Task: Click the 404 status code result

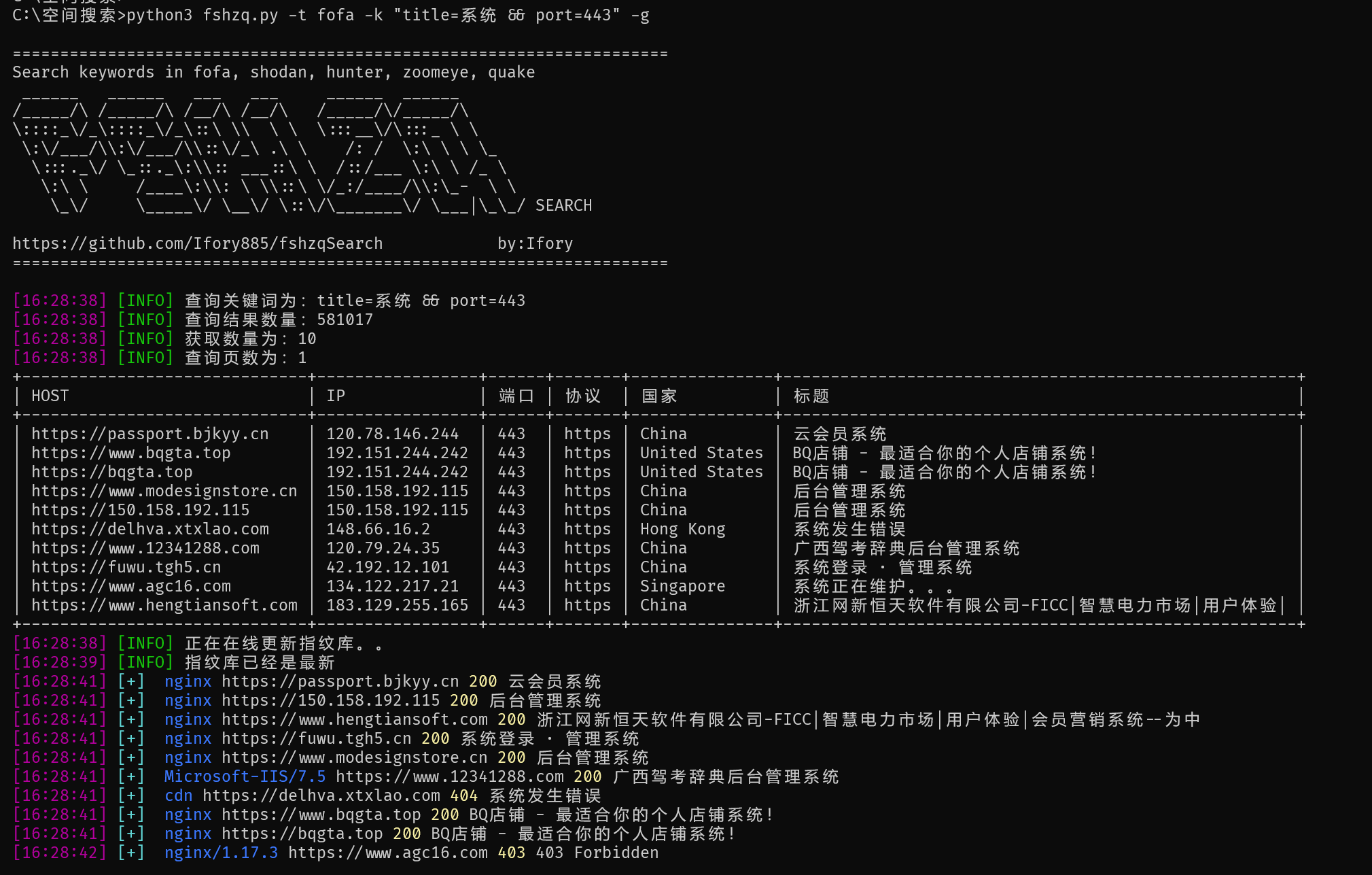Action: click(x=463, y=795)
